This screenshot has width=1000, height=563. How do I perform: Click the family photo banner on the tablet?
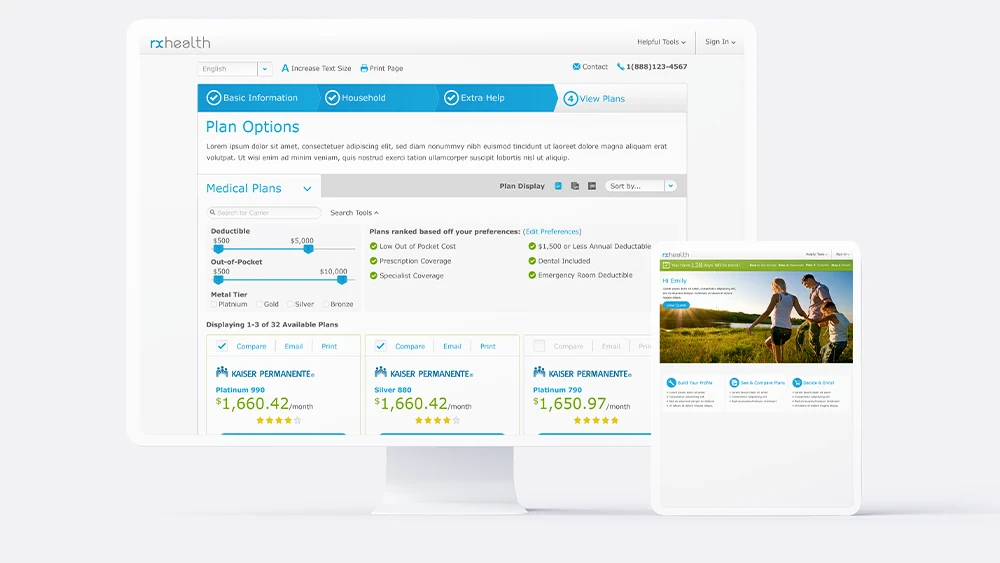click(756, 317)
